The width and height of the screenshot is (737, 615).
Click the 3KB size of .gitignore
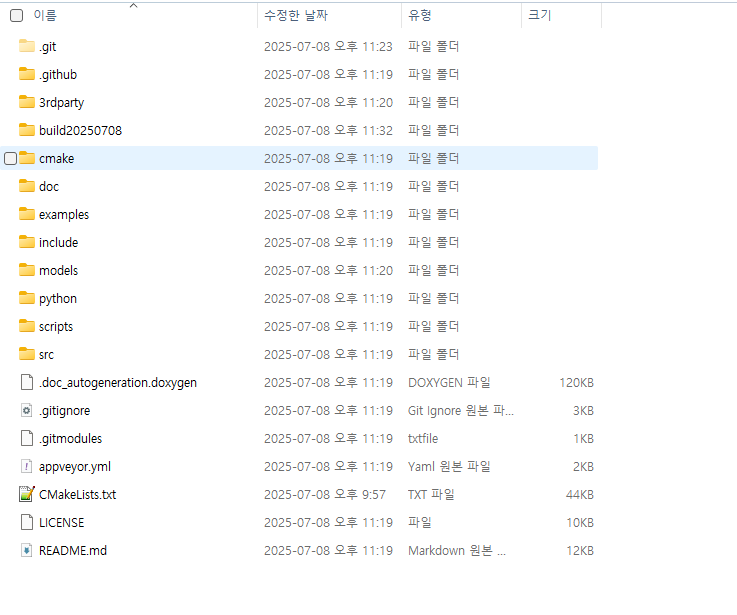click(x=583, y=410)
